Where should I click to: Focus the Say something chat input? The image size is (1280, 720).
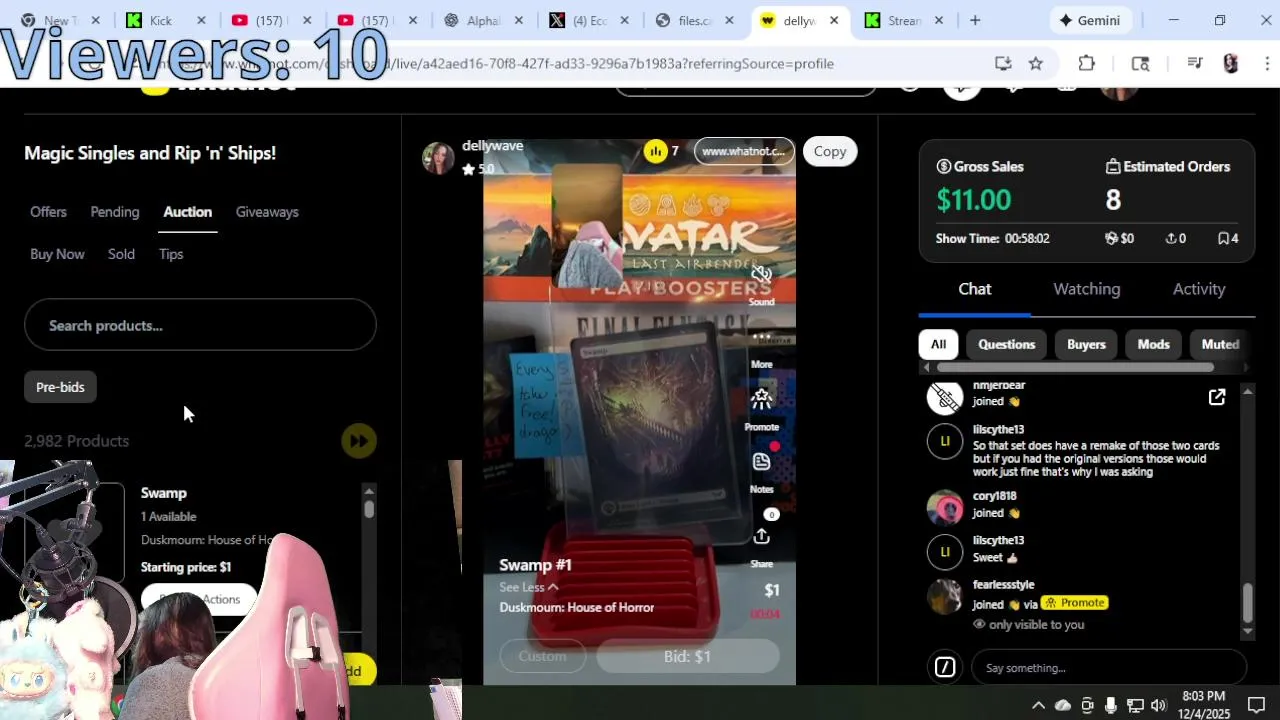tap(1108, 667)
